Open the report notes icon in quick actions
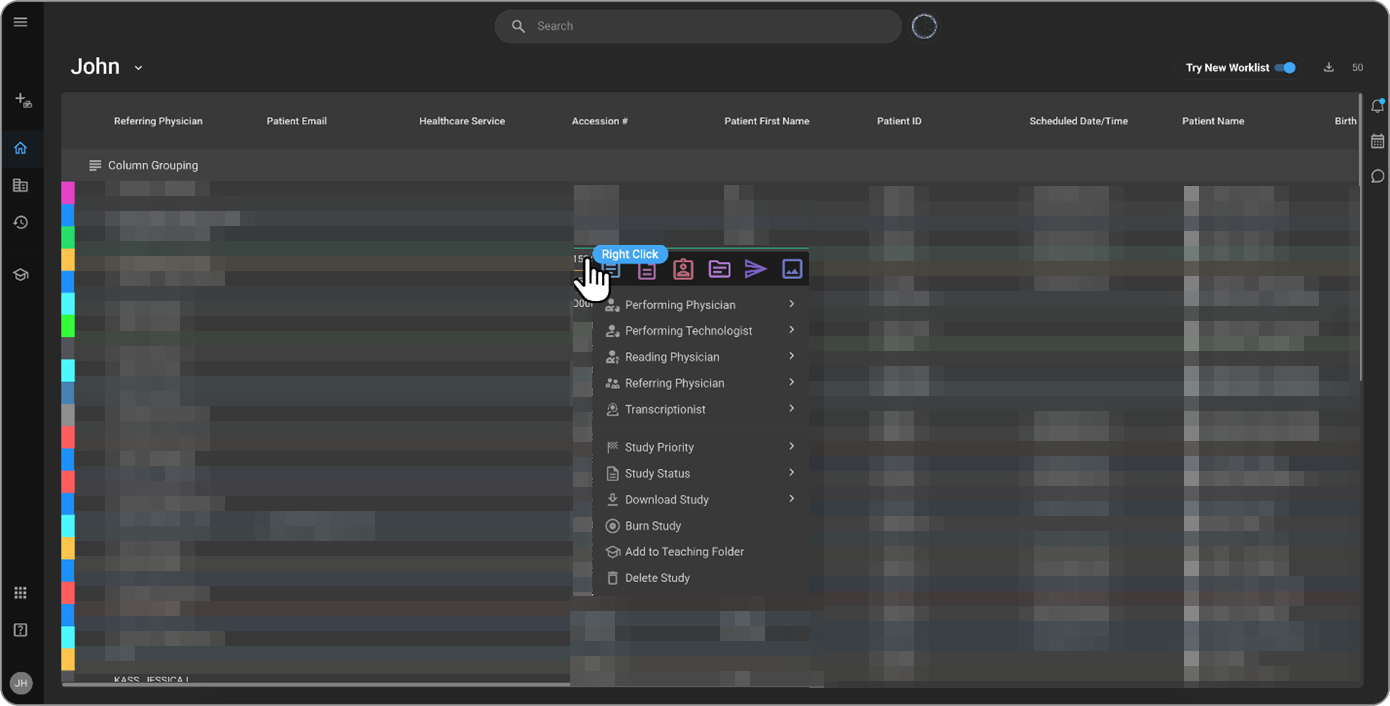This screenshot has height=706, width=1390. tap(646, 269)
